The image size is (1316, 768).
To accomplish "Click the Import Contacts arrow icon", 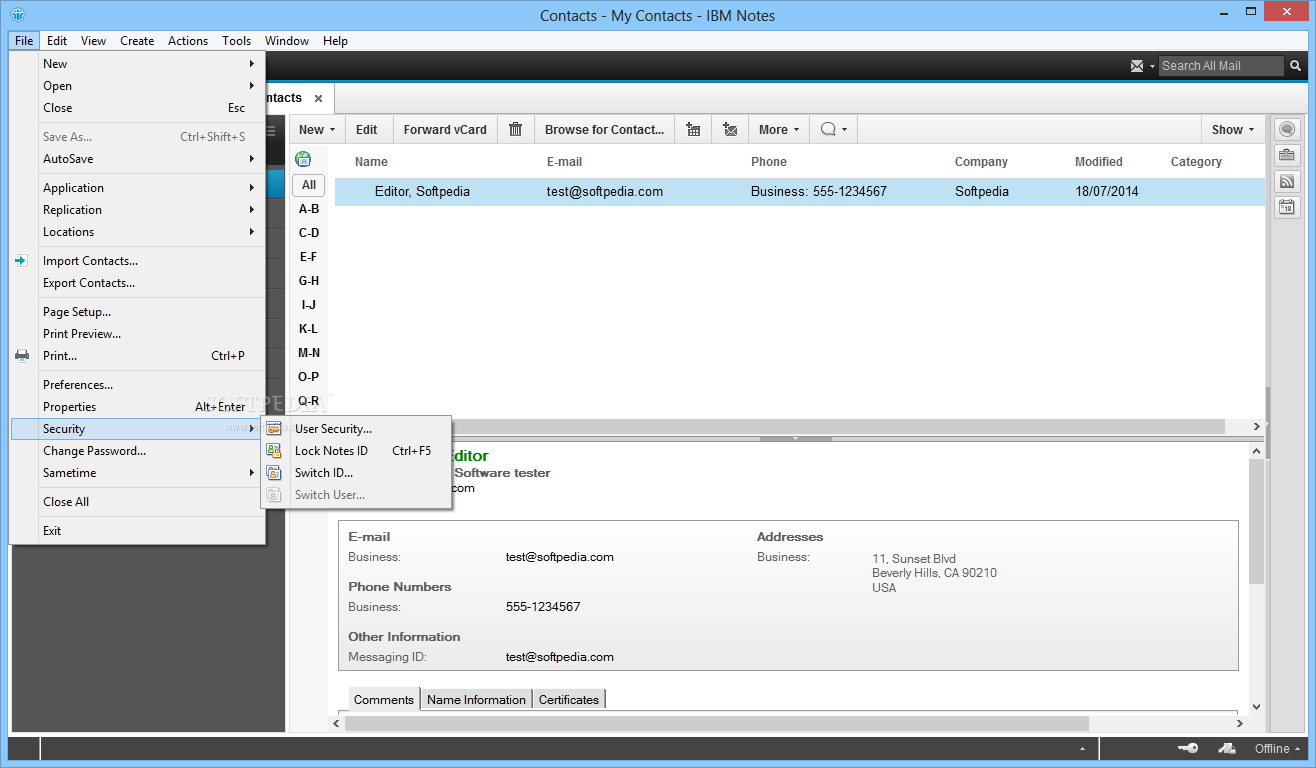I will point(21,260).
